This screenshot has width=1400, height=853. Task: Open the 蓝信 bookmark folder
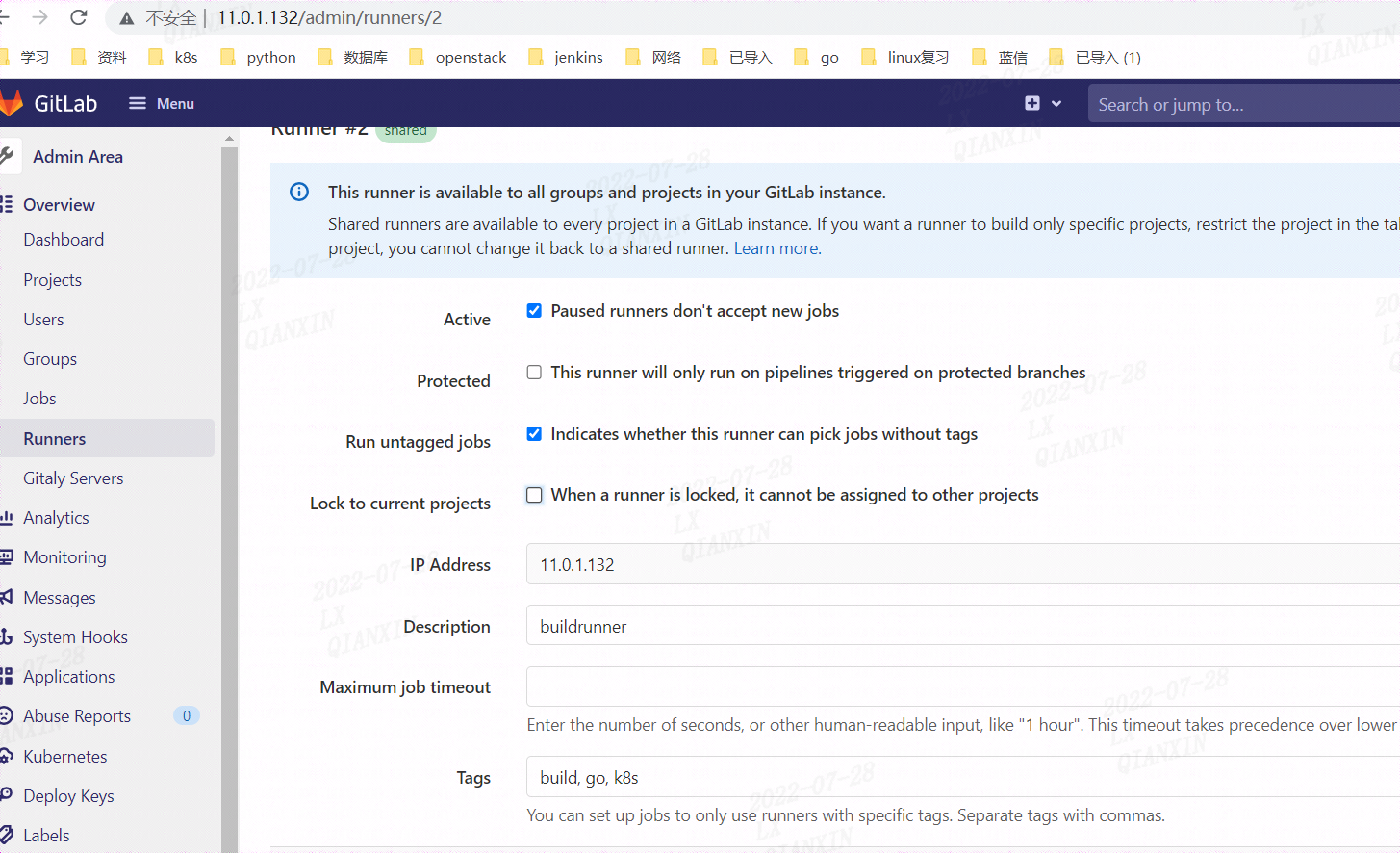tap(1000, 58)
